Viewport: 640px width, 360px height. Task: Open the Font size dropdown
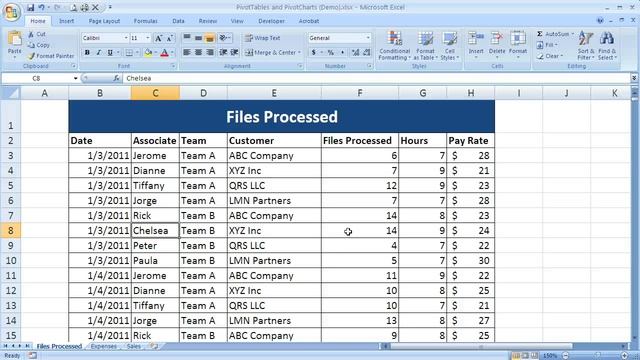(x=148, y=38)
